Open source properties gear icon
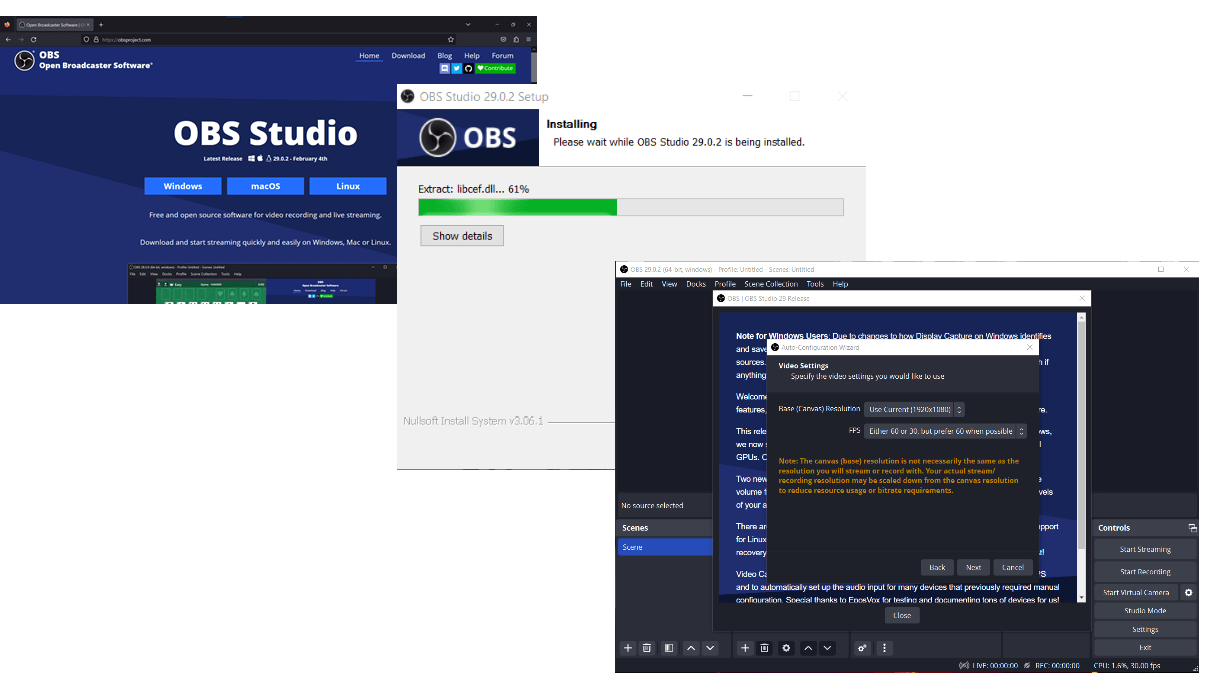 pyautogui.click(x=787, y=648)
